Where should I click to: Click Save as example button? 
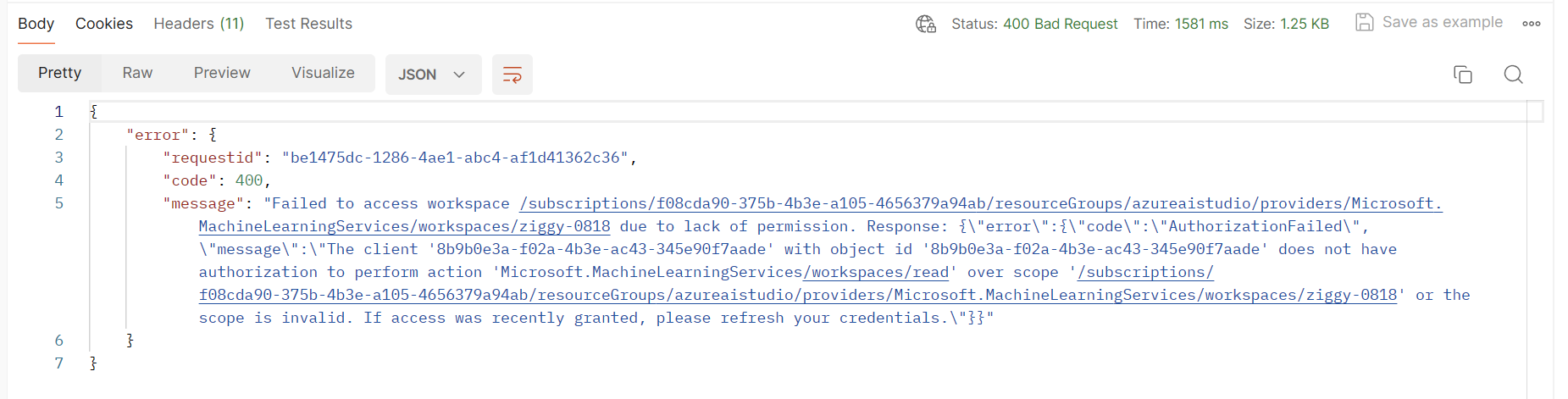click(1442, 23)
